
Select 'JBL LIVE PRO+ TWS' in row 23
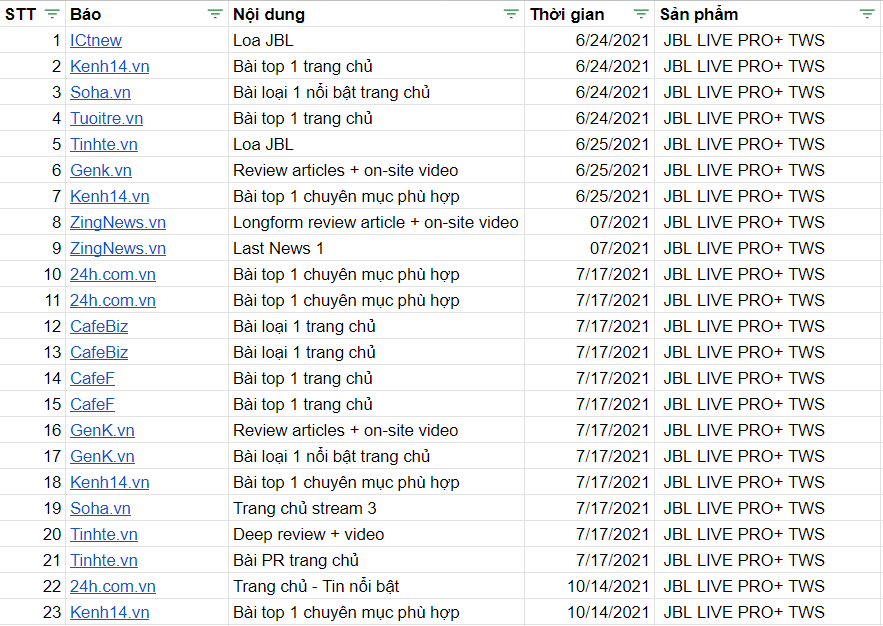click(x=769, y=612)
